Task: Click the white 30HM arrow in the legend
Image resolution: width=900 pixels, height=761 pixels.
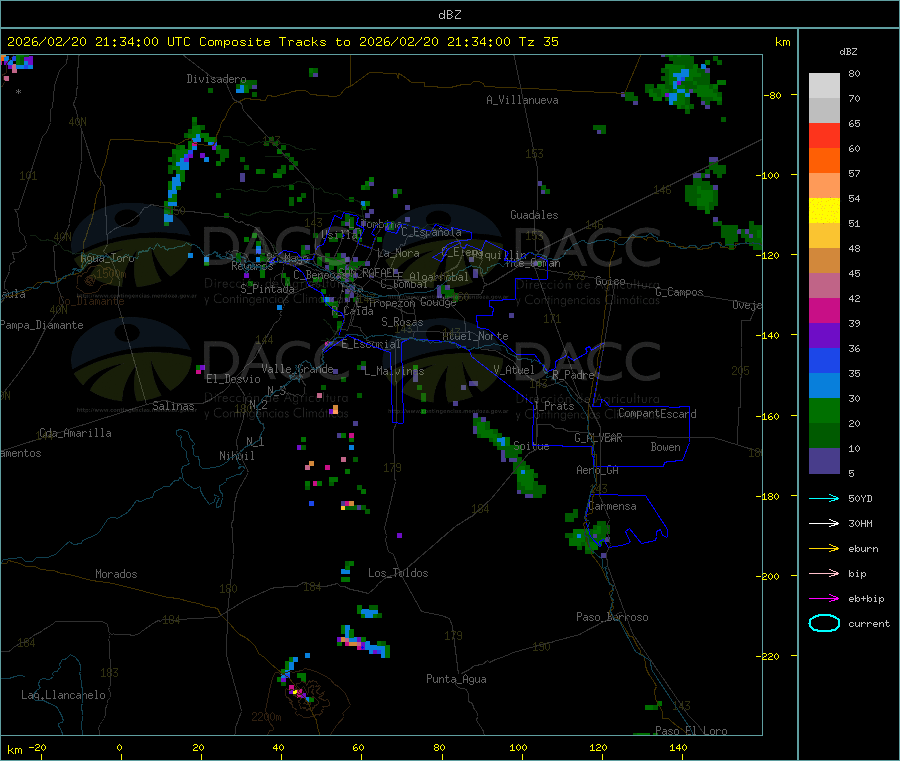Action: click(824, 523)
